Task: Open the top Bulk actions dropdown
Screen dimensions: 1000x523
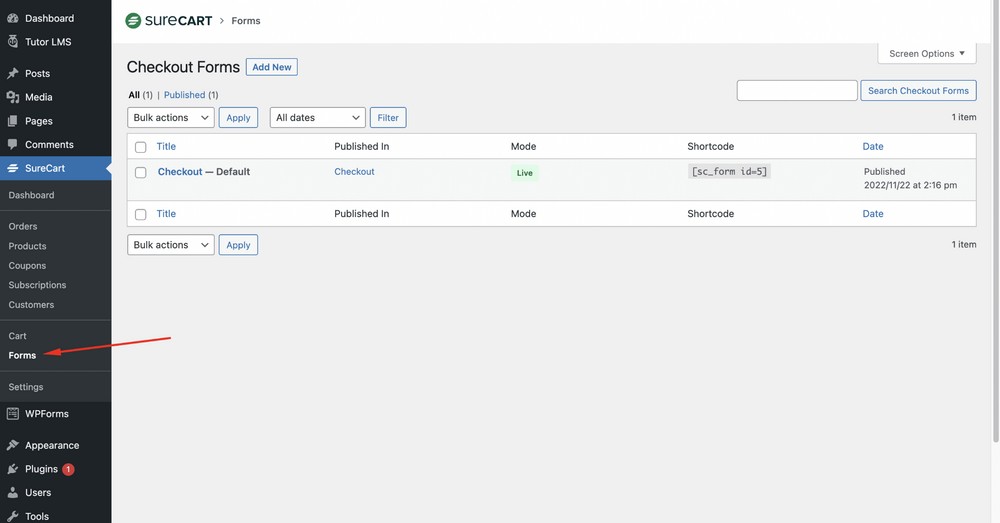Action: (x=171, y=118)
